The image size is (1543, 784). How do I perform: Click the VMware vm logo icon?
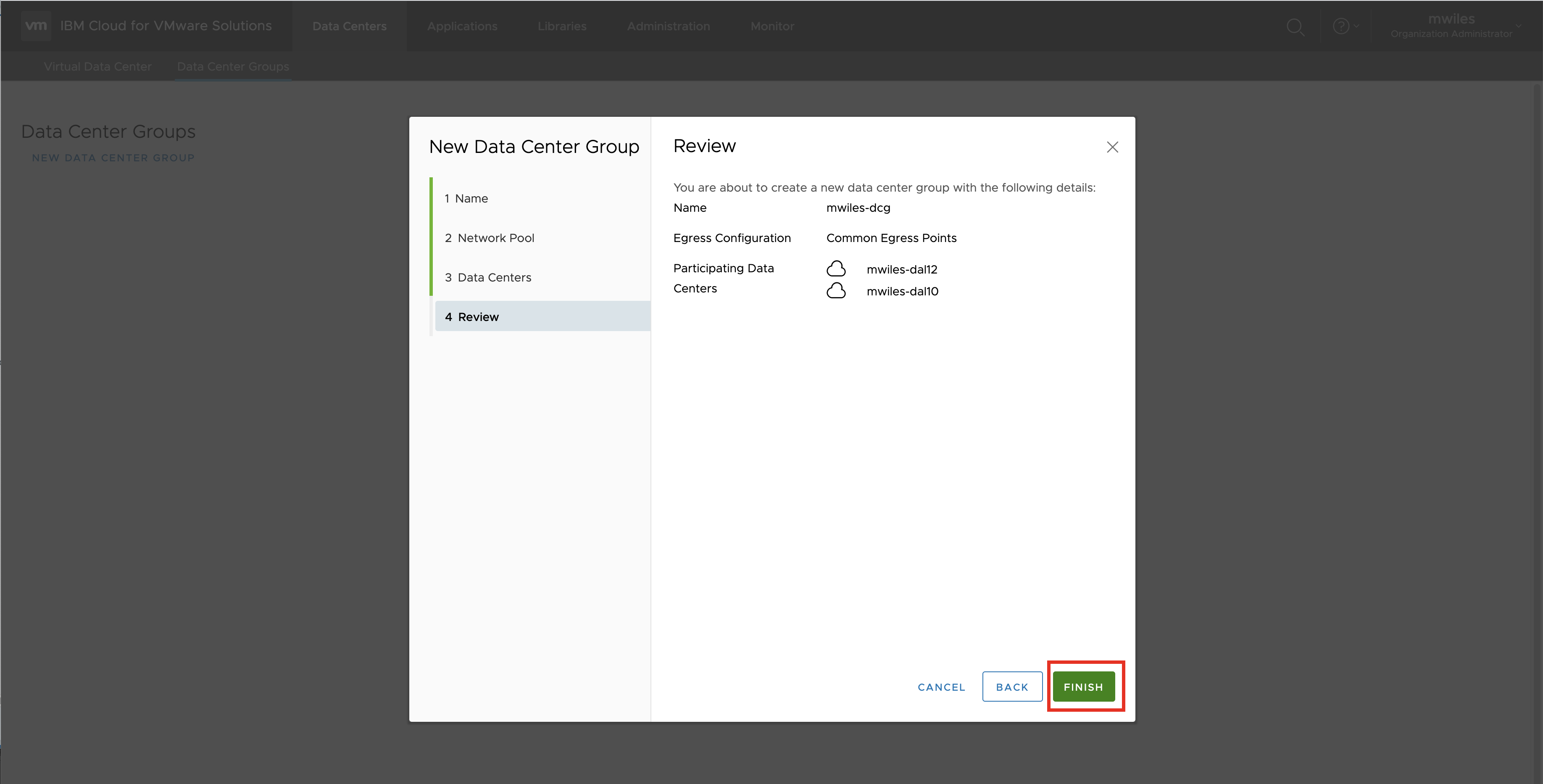[36, 26]
